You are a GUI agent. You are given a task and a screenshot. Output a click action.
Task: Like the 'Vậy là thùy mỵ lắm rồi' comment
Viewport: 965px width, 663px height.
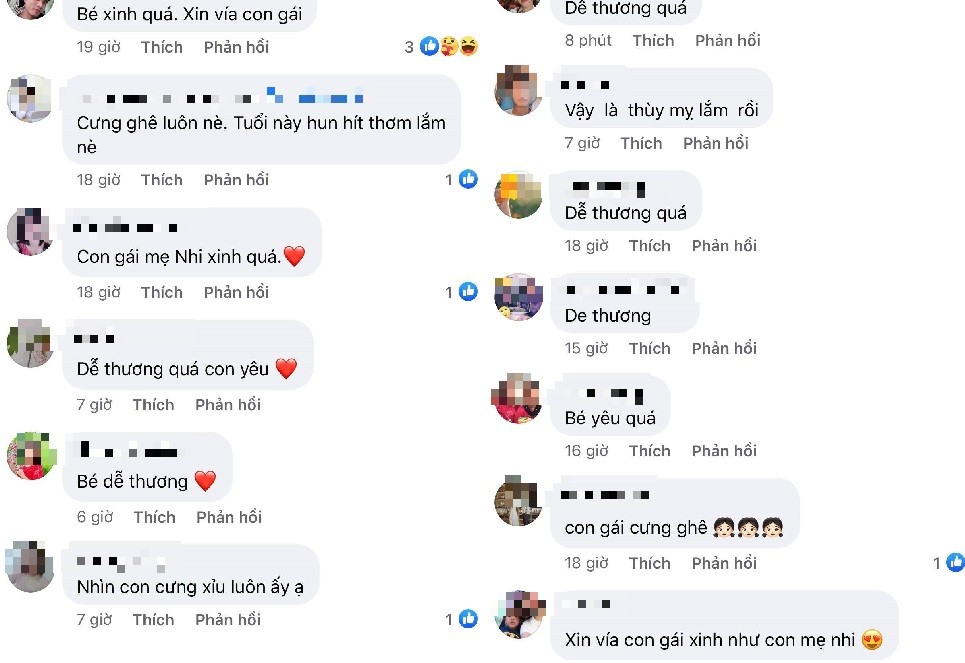(x=641, y=143)
